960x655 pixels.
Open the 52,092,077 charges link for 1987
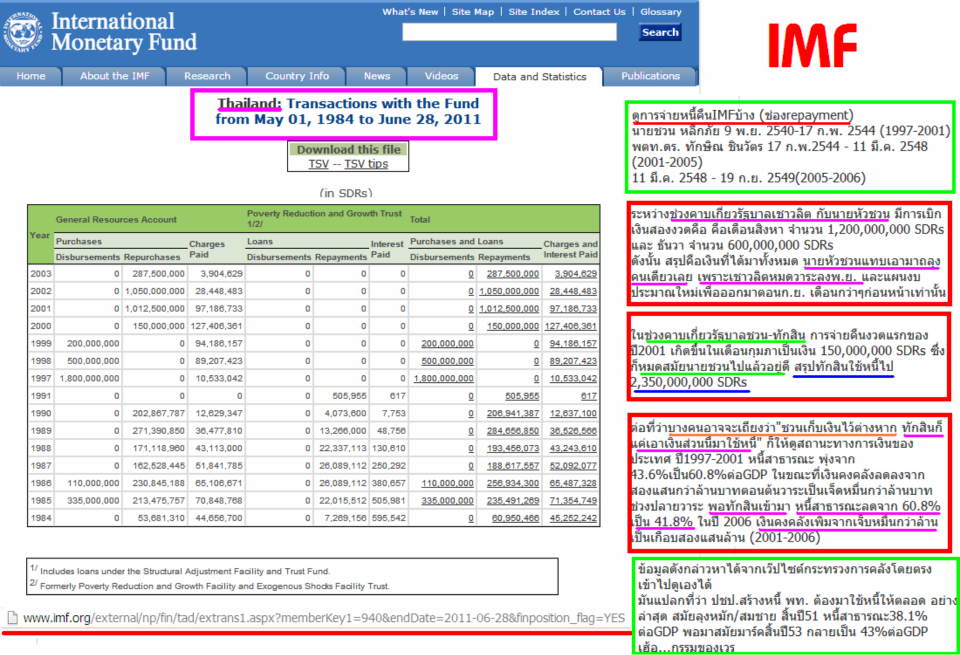pos(573,466)
